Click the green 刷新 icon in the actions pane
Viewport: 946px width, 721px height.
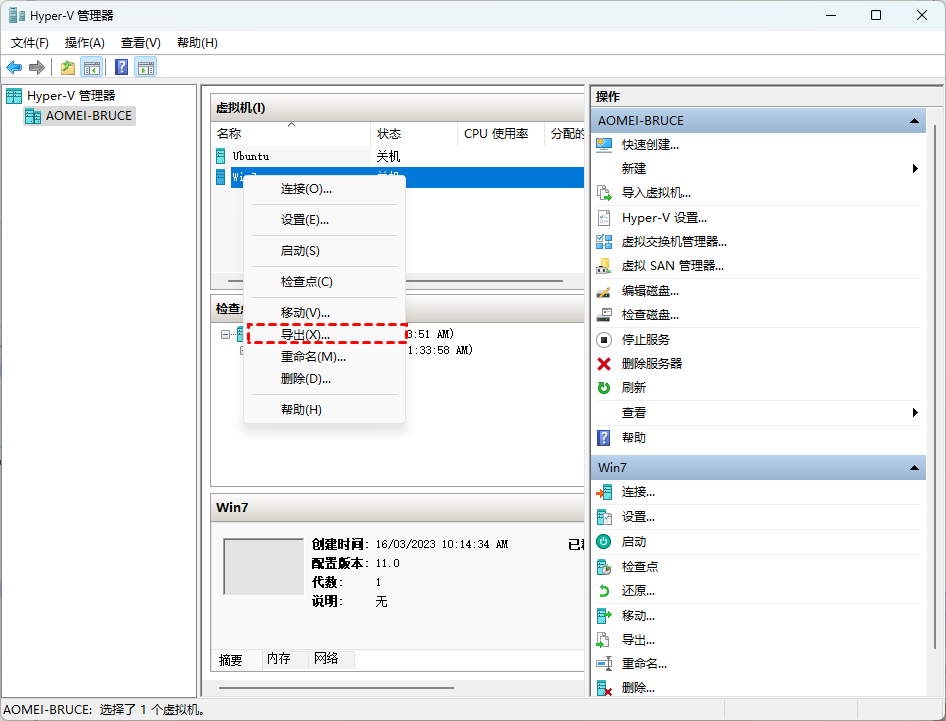click(604, 388)
